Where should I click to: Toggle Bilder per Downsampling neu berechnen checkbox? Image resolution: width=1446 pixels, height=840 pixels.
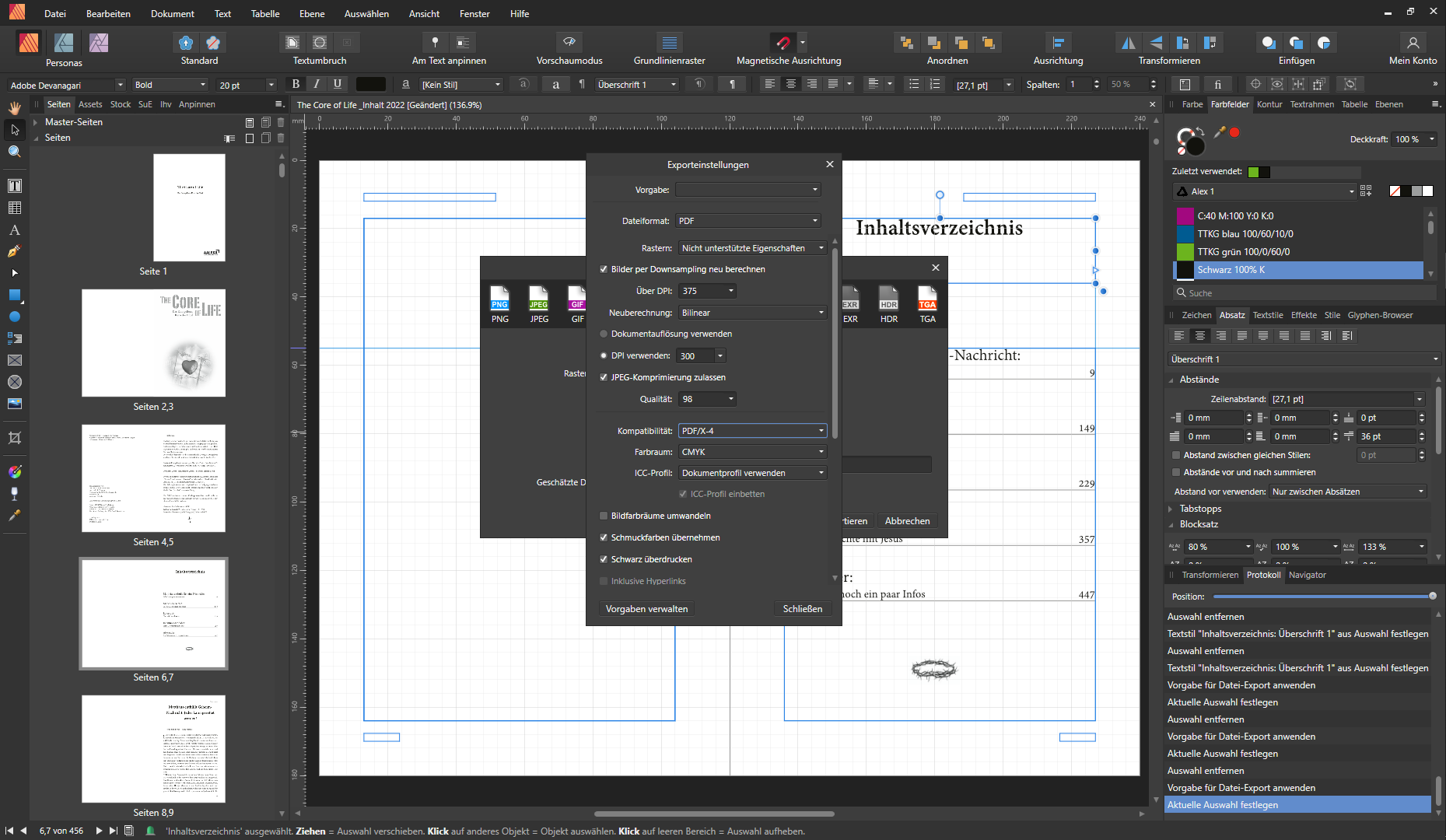pos(604,269)
